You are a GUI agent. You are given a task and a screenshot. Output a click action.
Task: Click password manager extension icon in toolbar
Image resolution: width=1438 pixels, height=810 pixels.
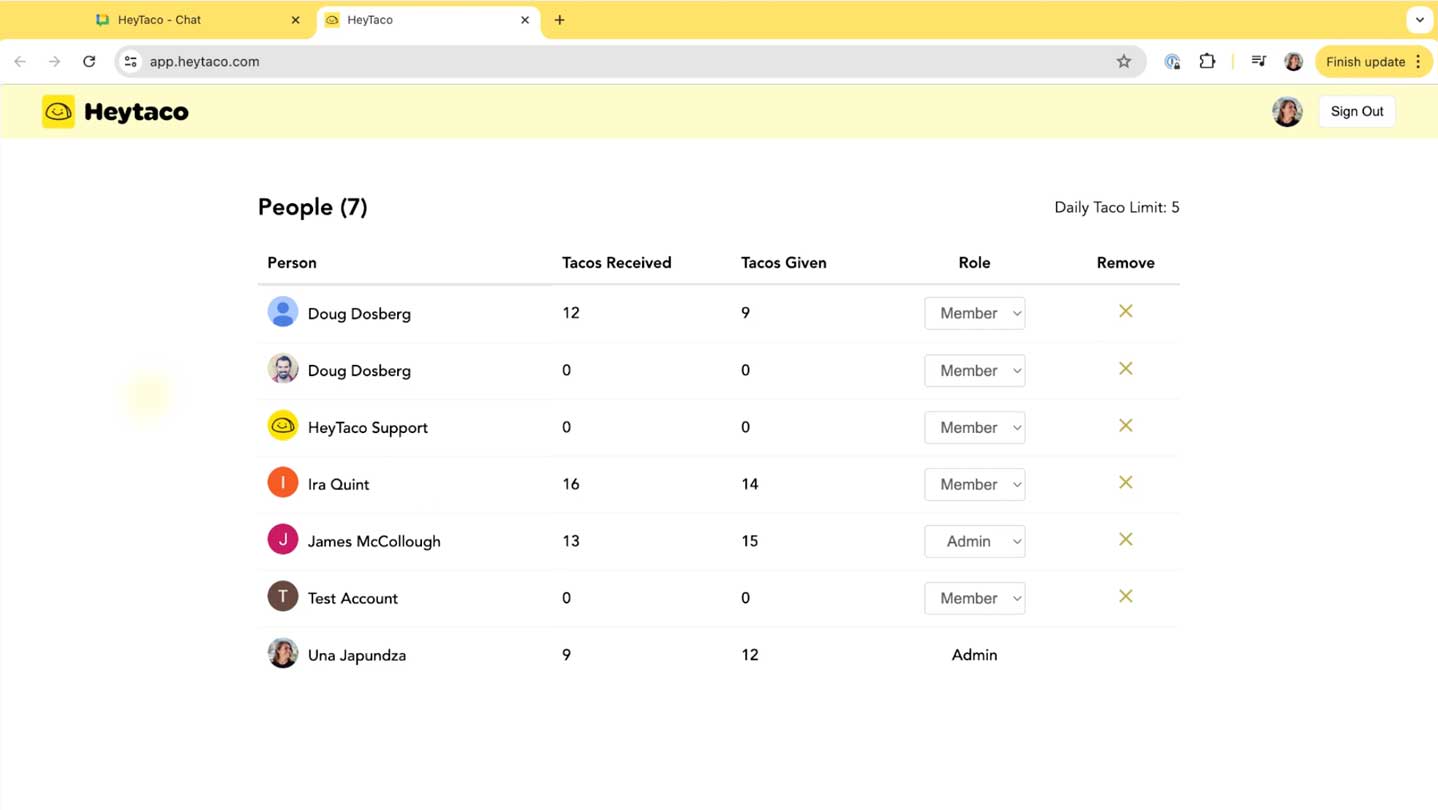point(1172,61)
